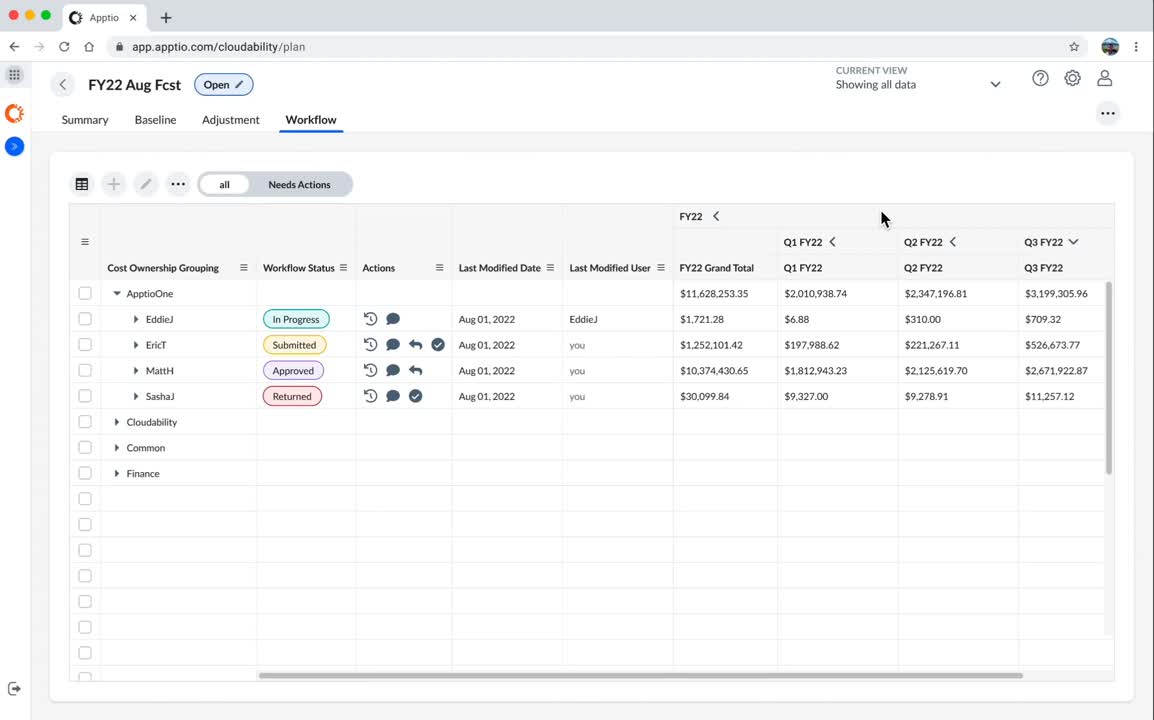
Task: View history icon in EricT row
Action: tap(370, 345)
